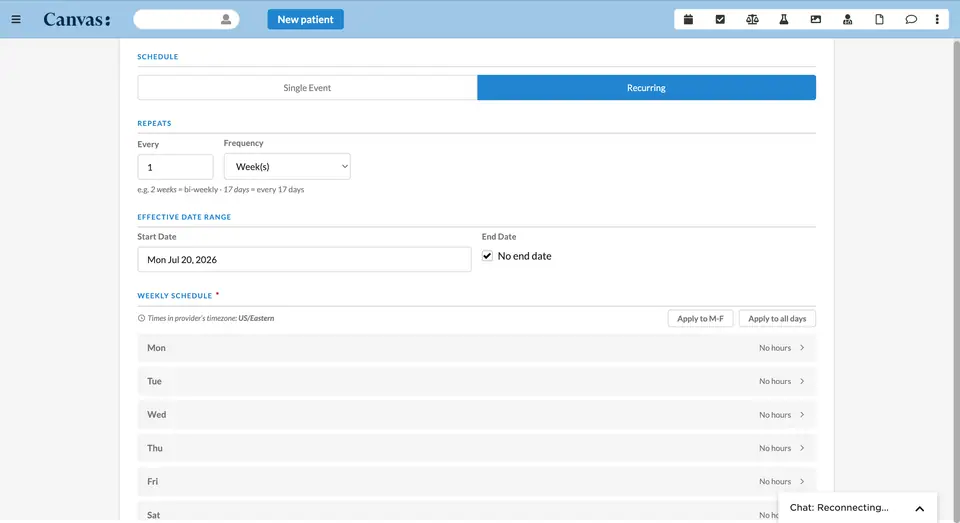Open the vertical three-dot more menu
Viewport: 960px width, 523px height.
tap(937, 20)
